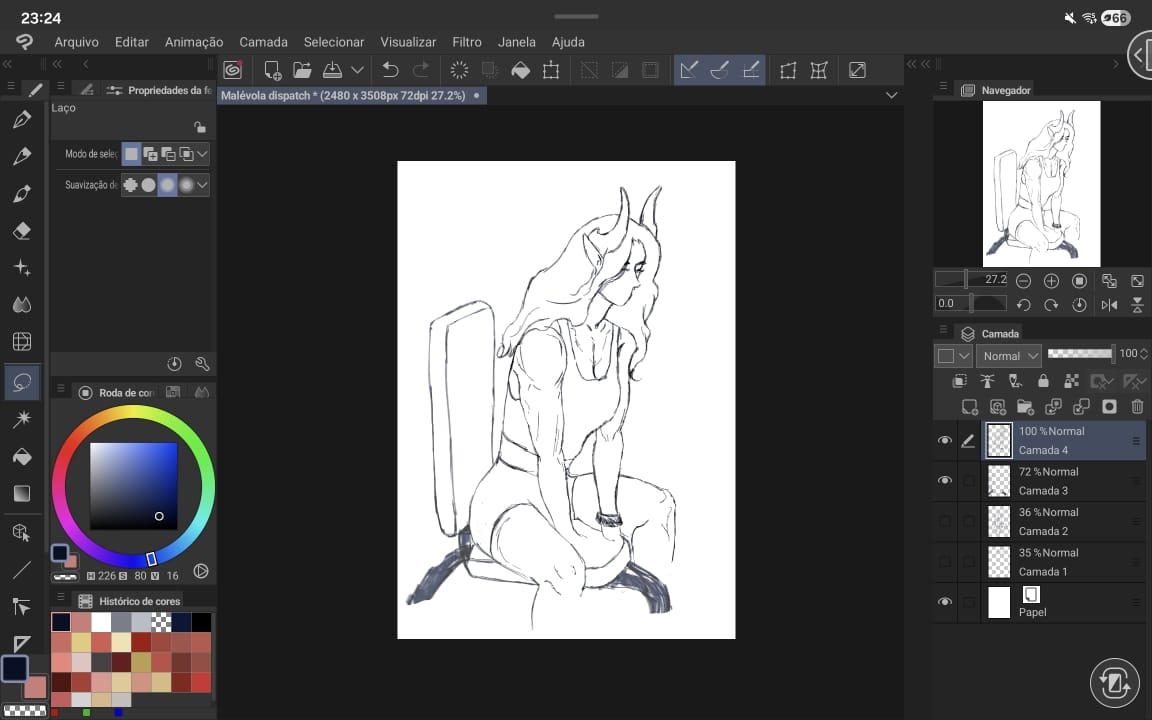Pick the red swatch in color history

click(201, 682)
